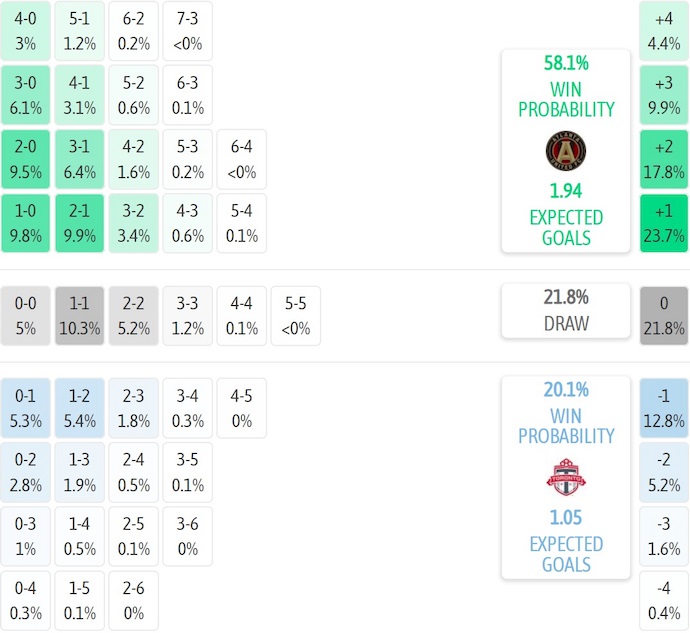This screenshot has height=633, width=690.
Task: Select the 2-1 score at 9.9%
Action: 79,224
